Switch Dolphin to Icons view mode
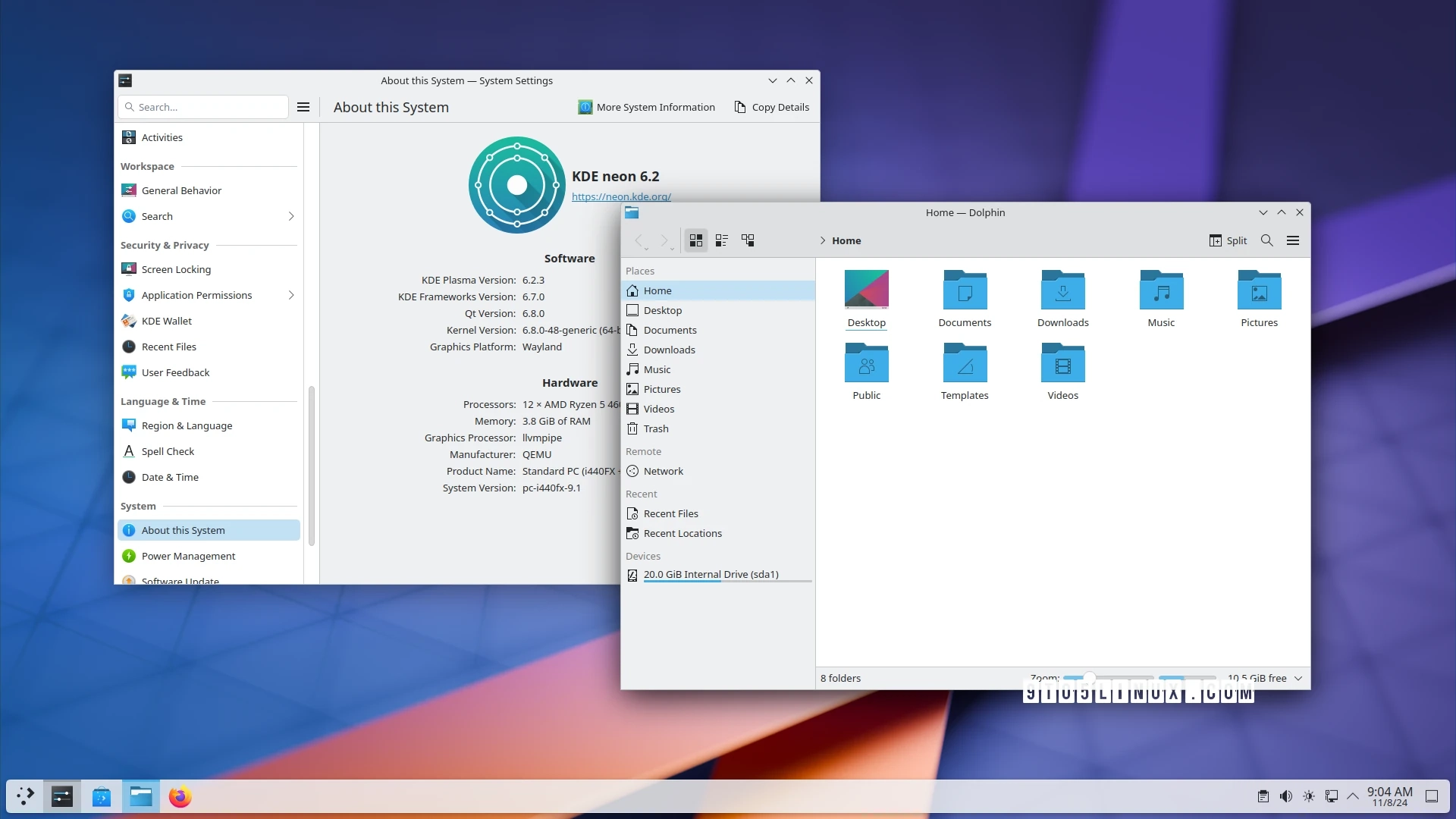Viewport: 1456px width, 819px height. click(x=696, y=240)
